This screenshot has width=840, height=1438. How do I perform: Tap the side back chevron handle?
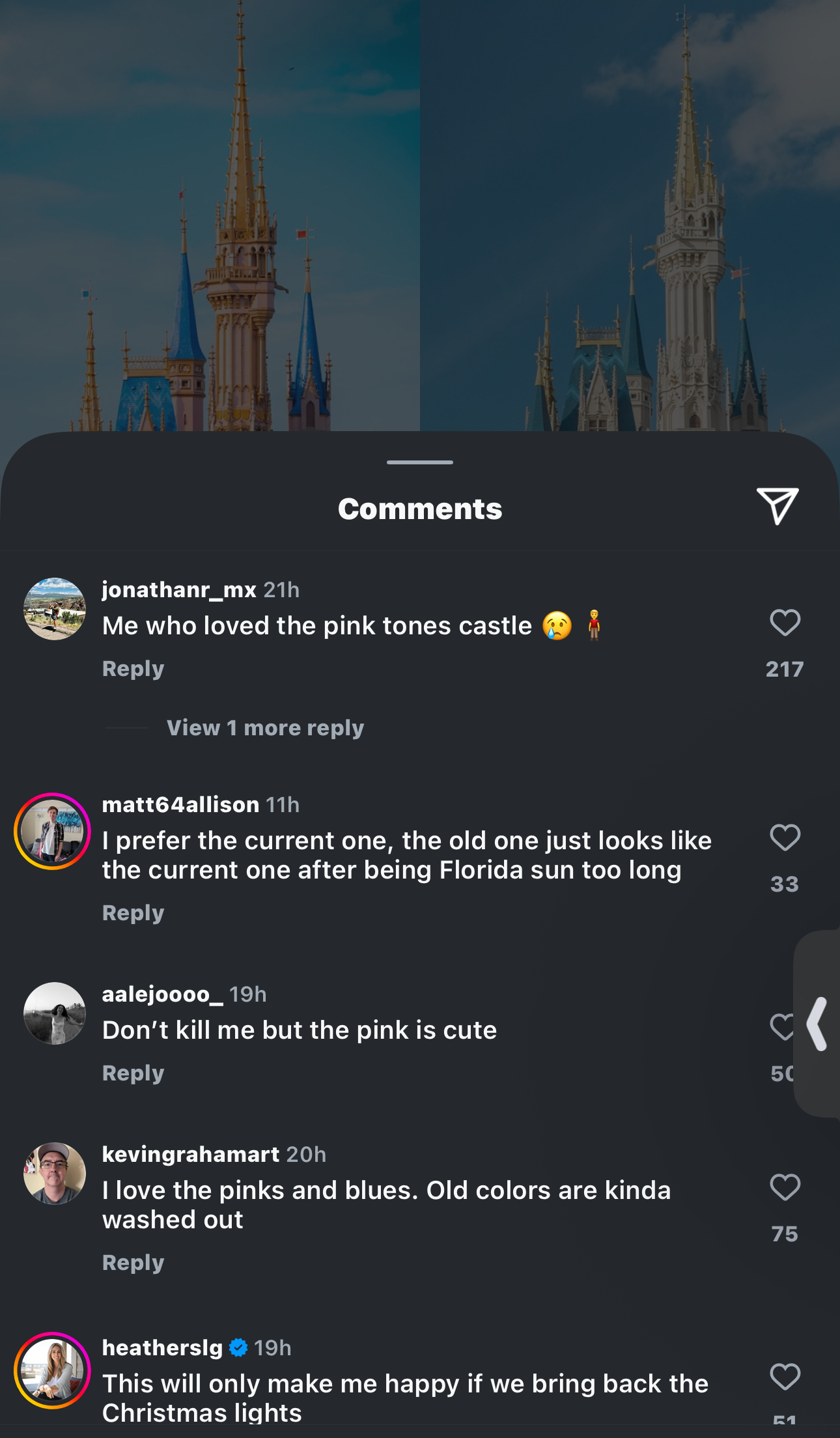[818, 1024]
